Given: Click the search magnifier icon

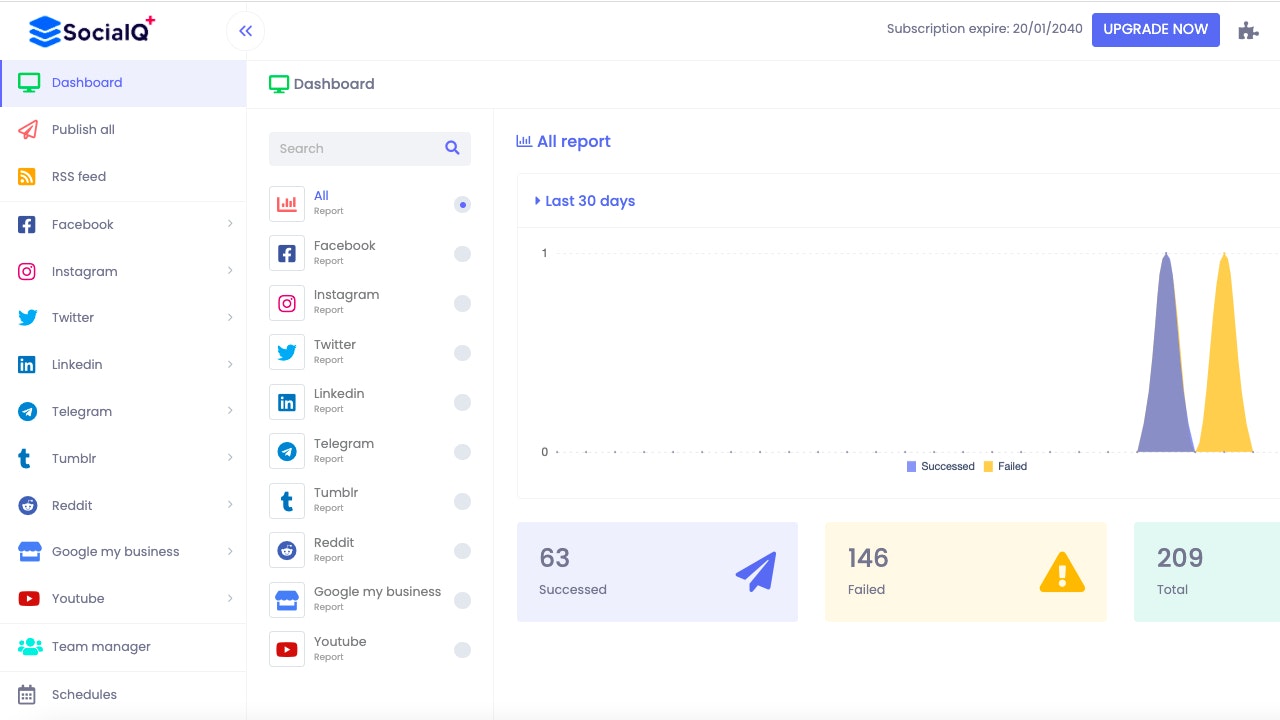Looking at the screenshot, I should click(452, 148).
